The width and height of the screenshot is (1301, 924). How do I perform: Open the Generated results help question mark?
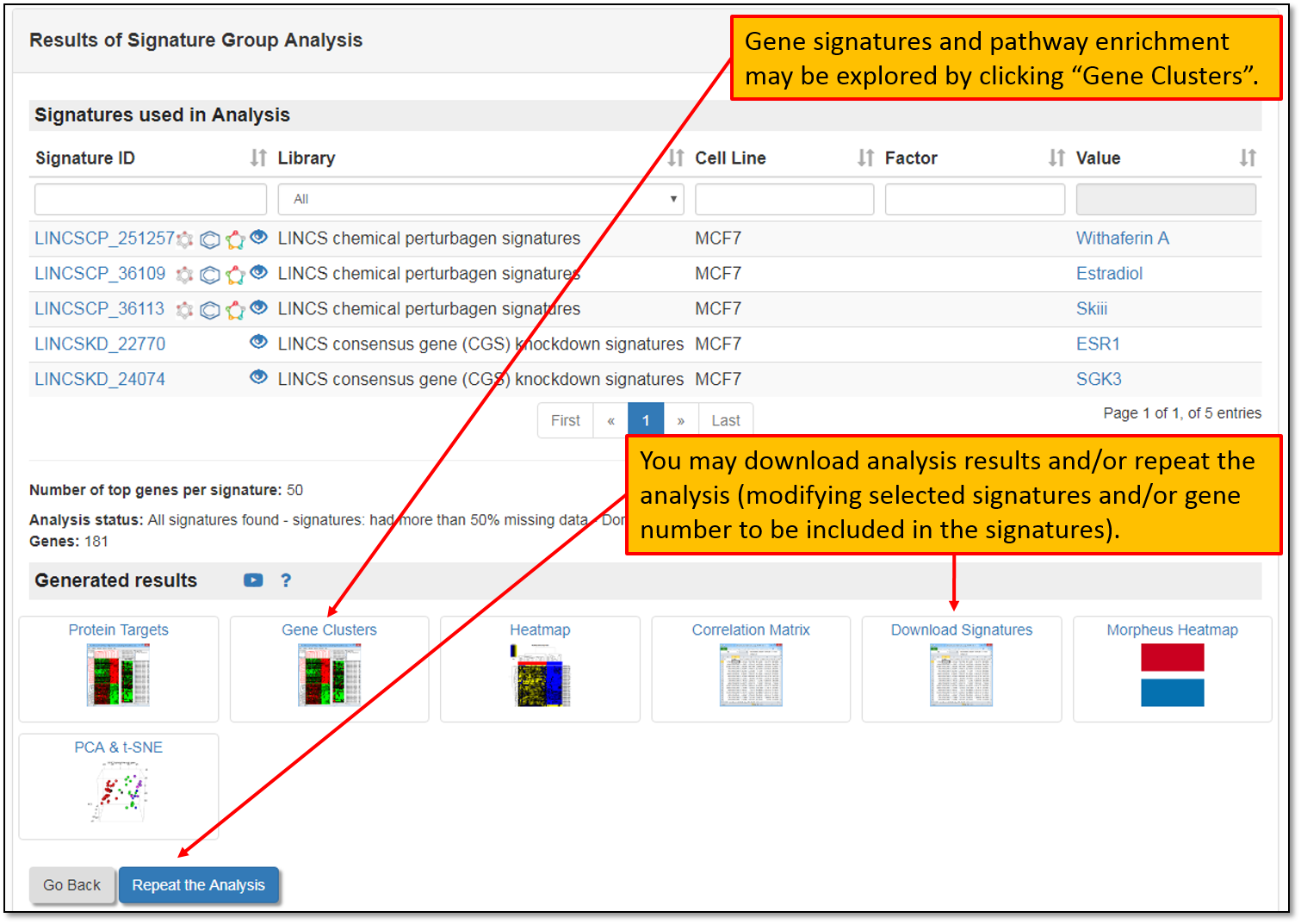point(286,580)
